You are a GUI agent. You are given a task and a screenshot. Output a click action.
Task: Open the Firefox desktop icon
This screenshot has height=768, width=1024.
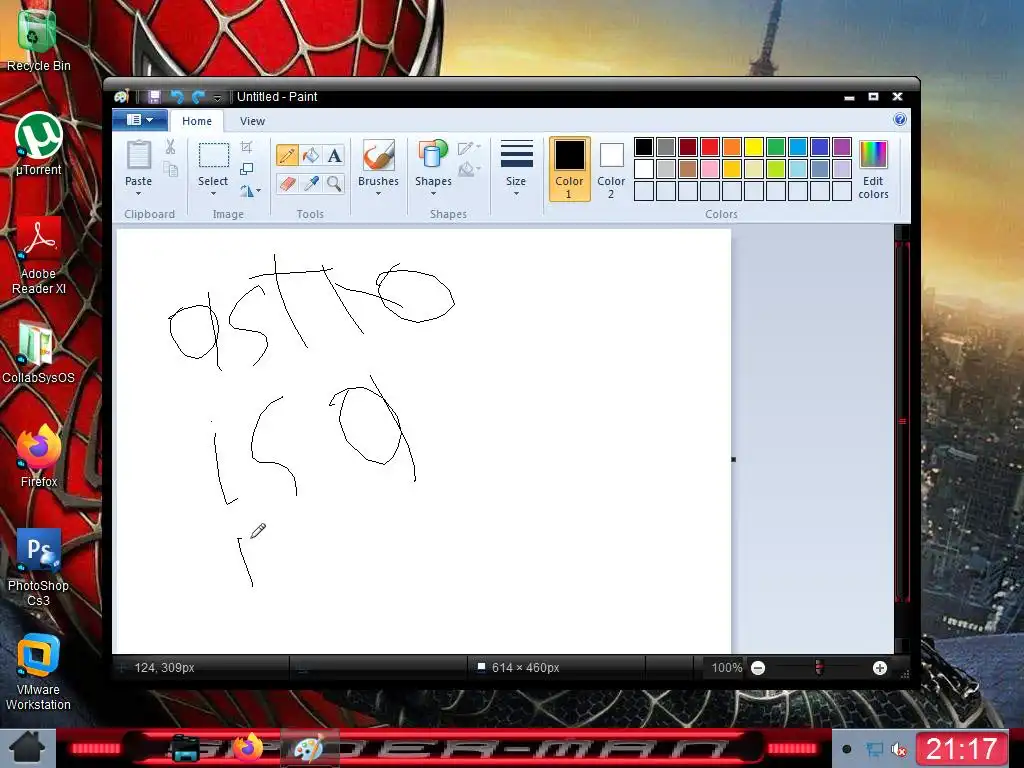(x=38, y=456)
